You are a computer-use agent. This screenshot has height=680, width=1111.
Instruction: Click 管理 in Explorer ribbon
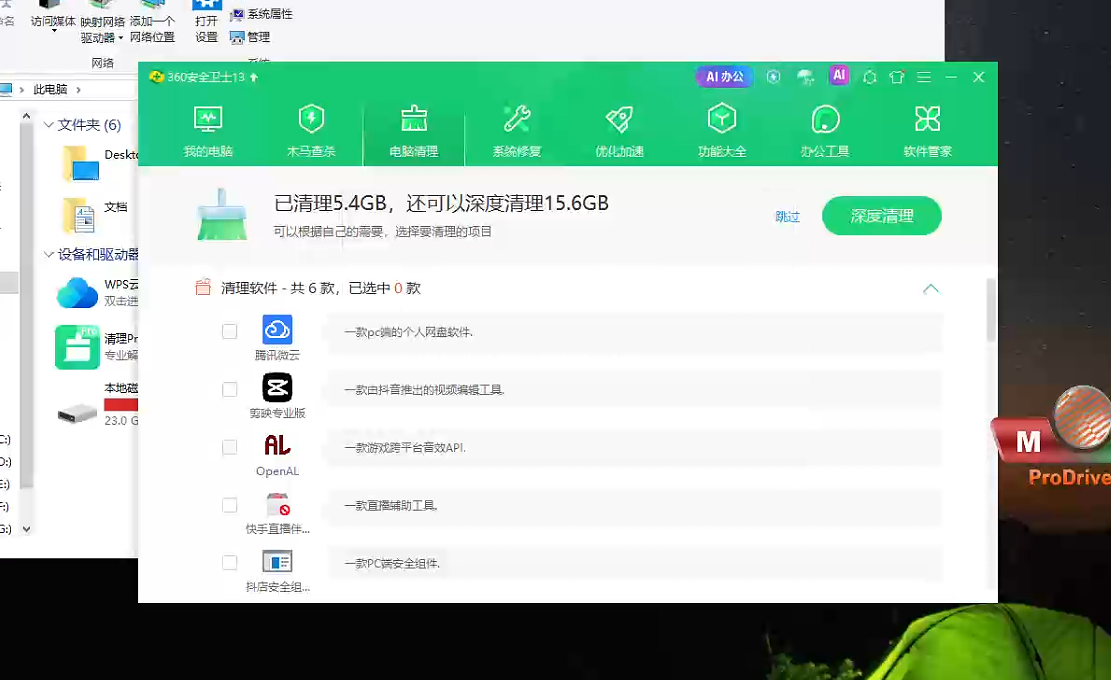250,37
